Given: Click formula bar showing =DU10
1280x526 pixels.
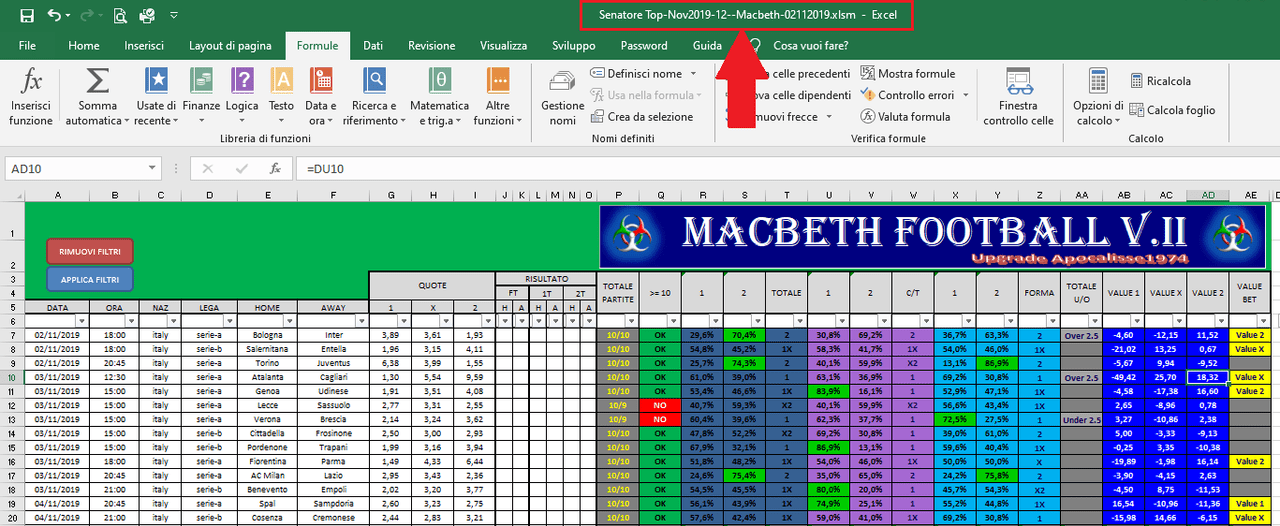Looking at the screenshot, I should (x=790, y=169).
